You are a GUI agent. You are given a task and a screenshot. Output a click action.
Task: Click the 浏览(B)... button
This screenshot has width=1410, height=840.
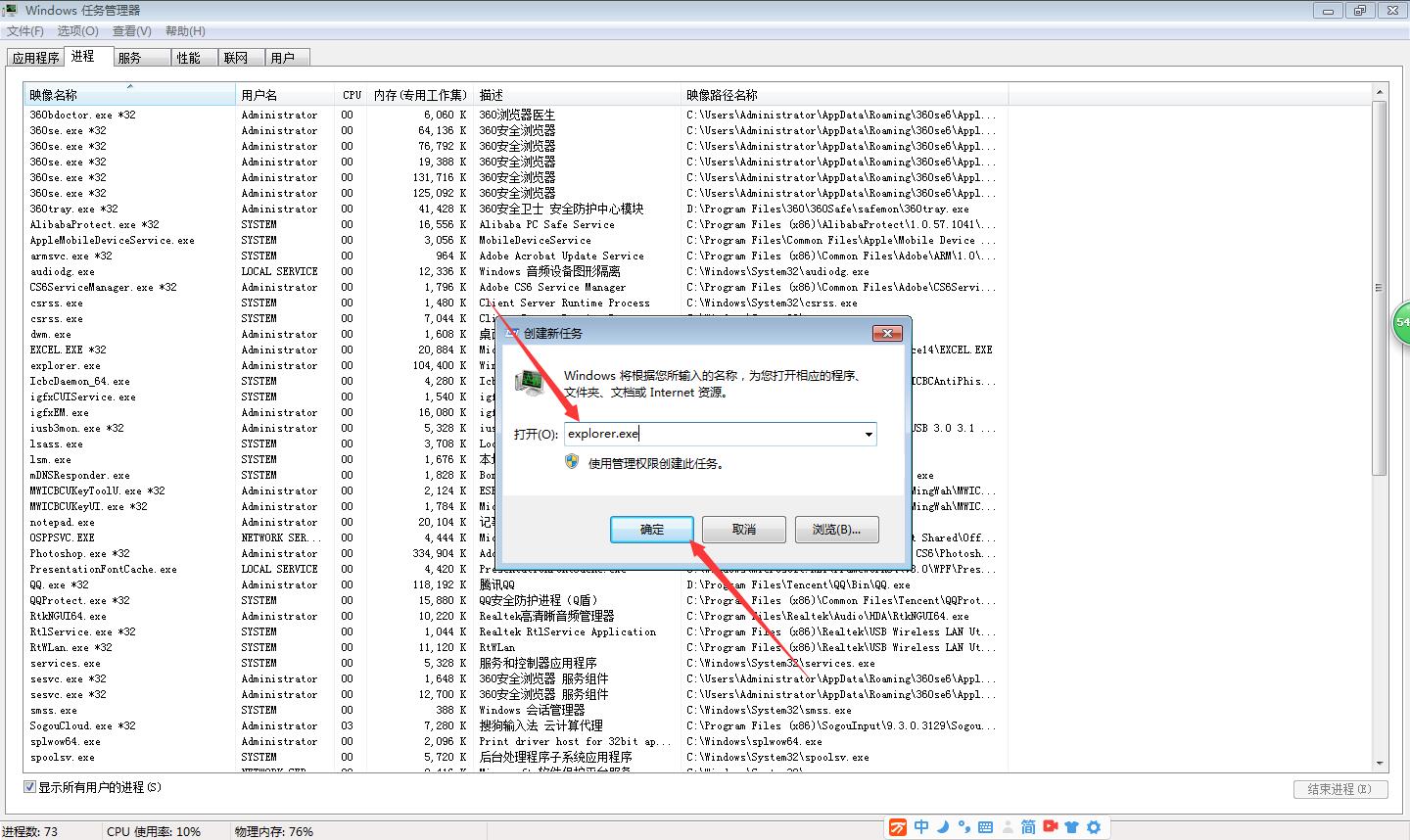click(x=837, y=530)
